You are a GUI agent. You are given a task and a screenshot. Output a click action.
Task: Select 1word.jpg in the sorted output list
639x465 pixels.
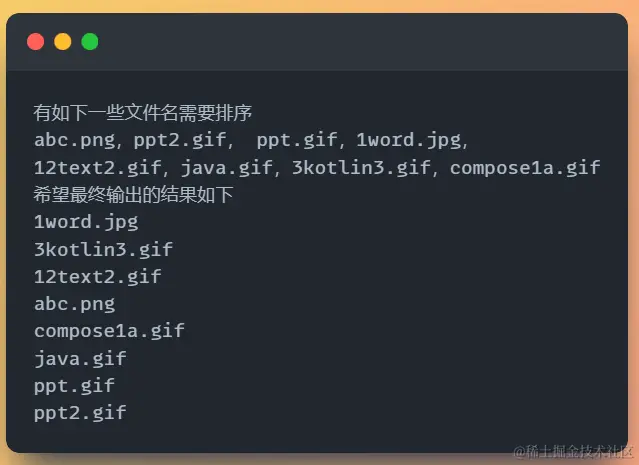tap(86, 222)
